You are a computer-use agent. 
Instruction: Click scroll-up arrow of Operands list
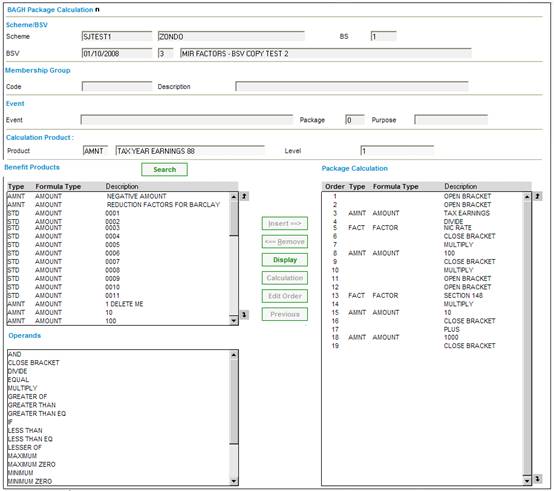(234, 355)
